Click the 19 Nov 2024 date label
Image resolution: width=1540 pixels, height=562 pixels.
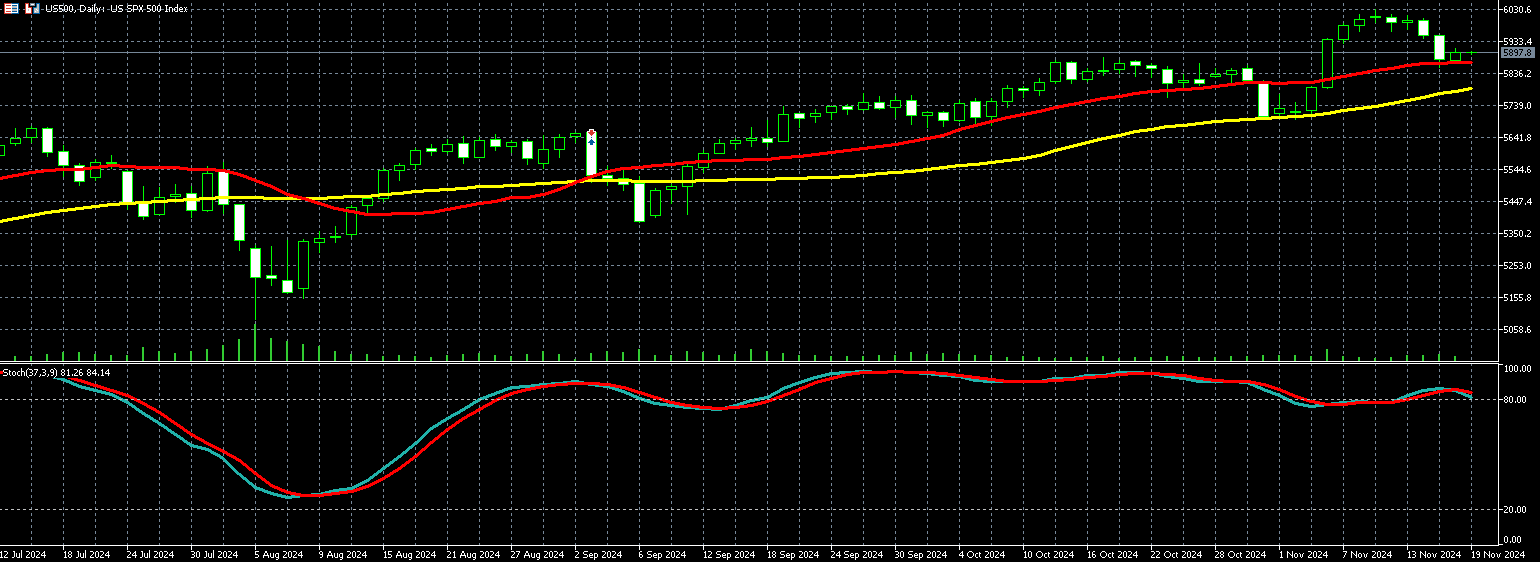click(1495, 554)
